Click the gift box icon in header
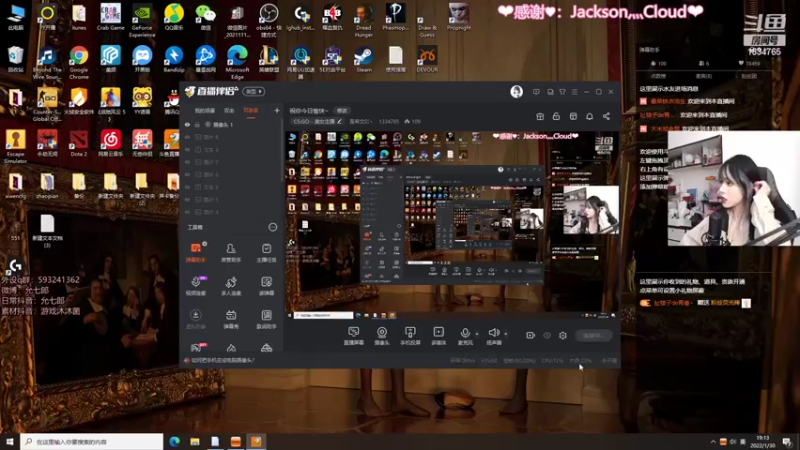Viewport: 800px width, 450px height. (540, 116)
